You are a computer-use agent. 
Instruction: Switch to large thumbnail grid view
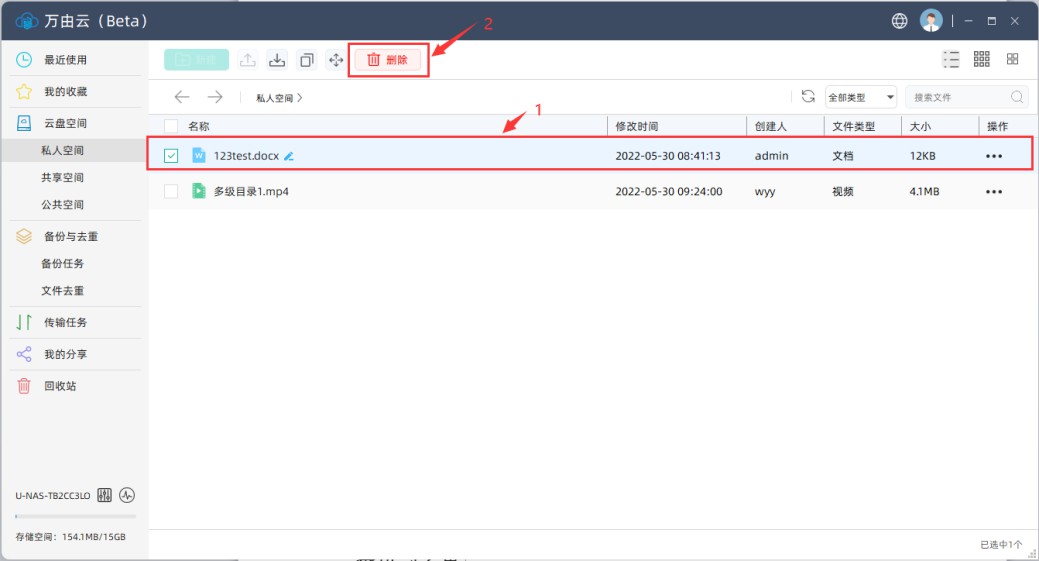pyautogui.click(x=1013, y=59)
